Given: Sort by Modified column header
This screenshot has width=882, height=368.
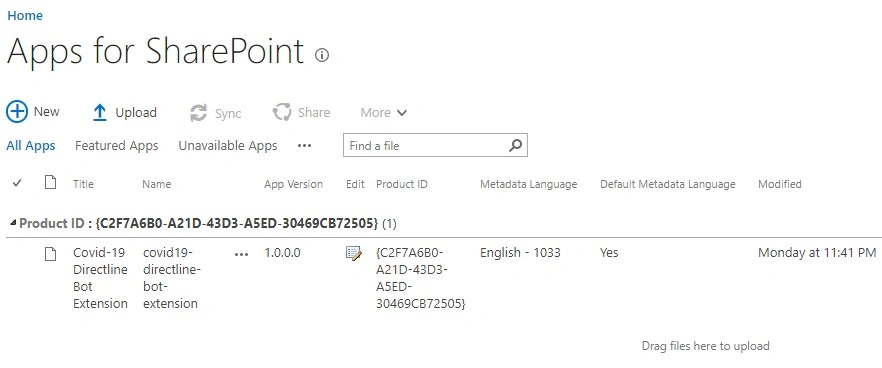Looking at the screenshot, I should (x=780, y=184).
